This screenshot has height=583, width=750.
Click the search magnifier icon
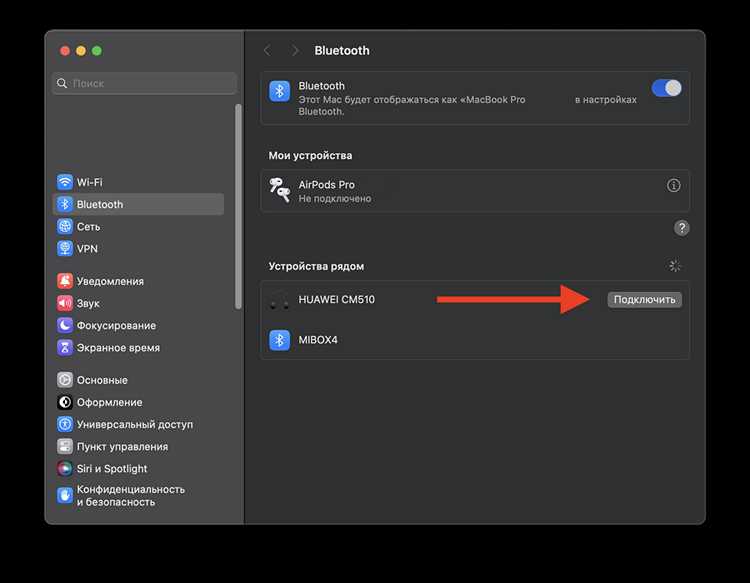(62, 83)
